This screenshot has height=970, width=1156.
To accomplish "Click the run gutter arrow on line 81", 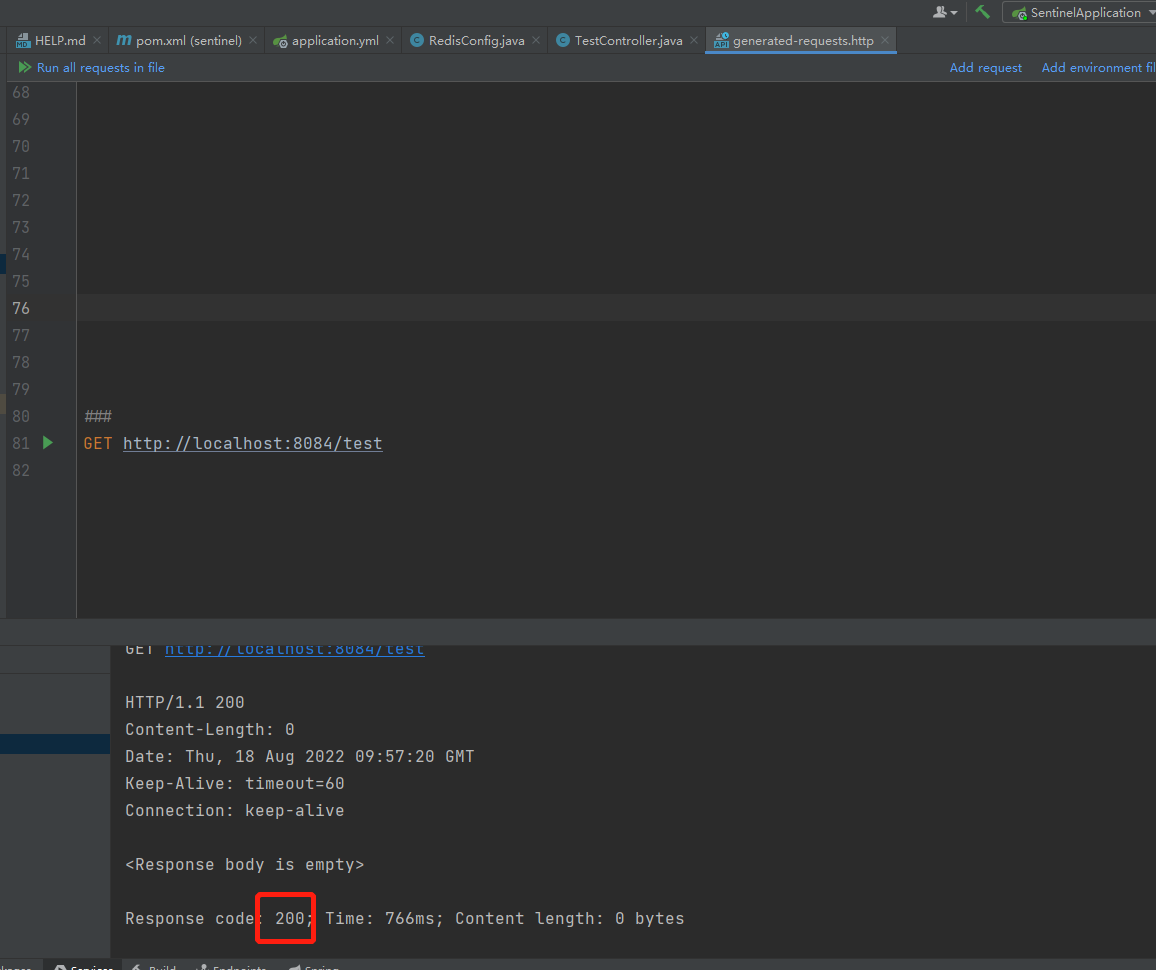I will coord(48,443).
